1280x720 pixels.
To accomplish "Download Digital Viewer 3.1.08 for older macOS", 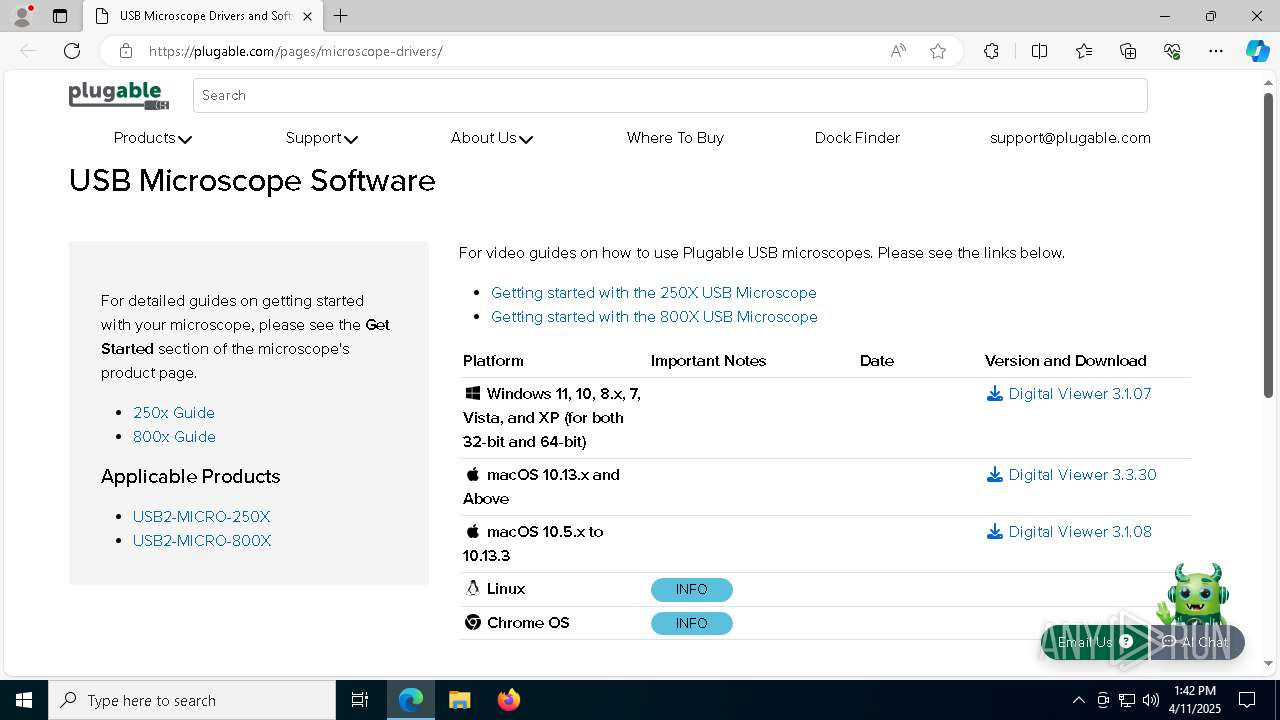I will pyautogui.click(x=1069, y=532).
